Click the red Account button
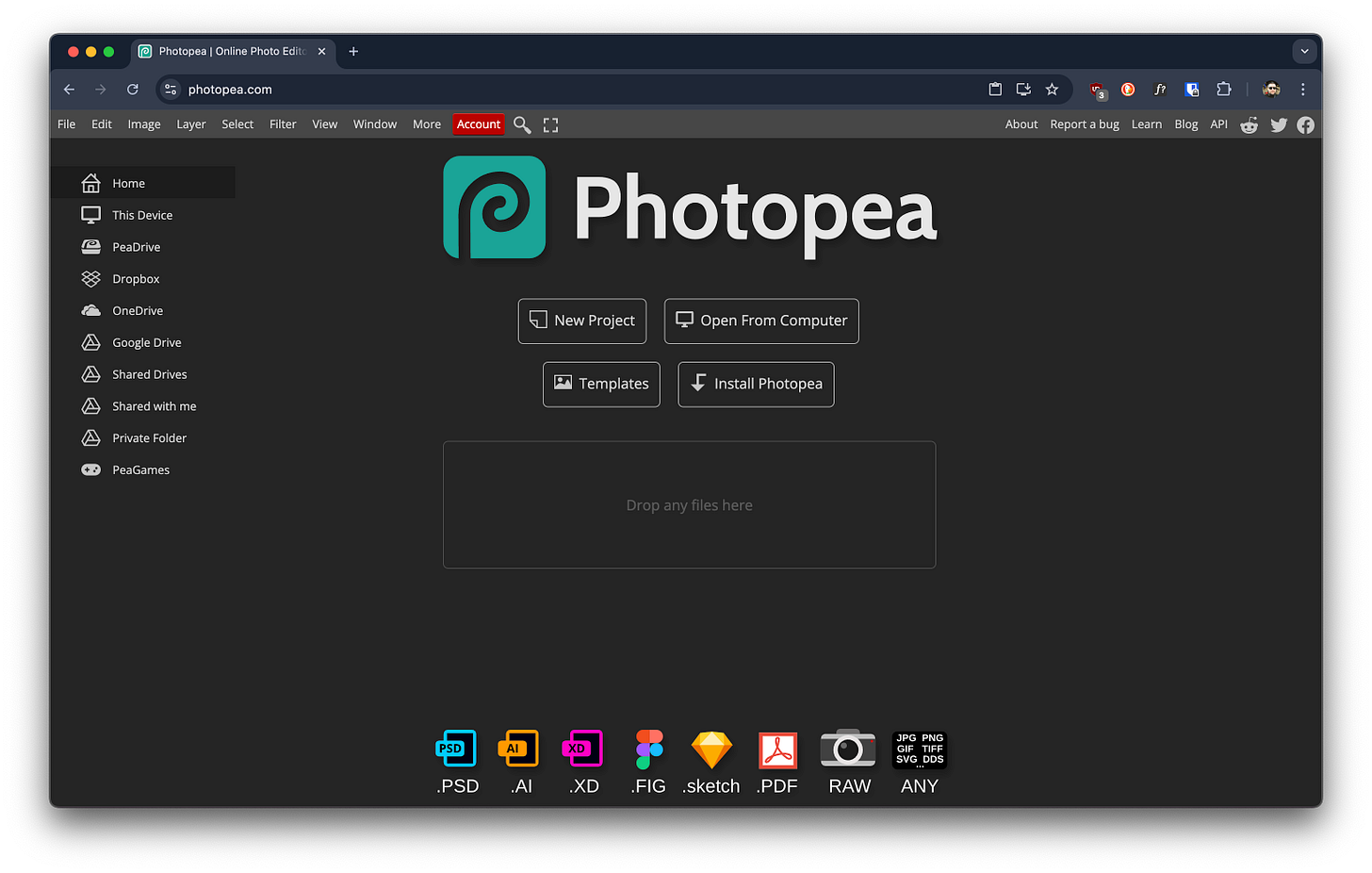1372x873 pixels. pos(479,124)
